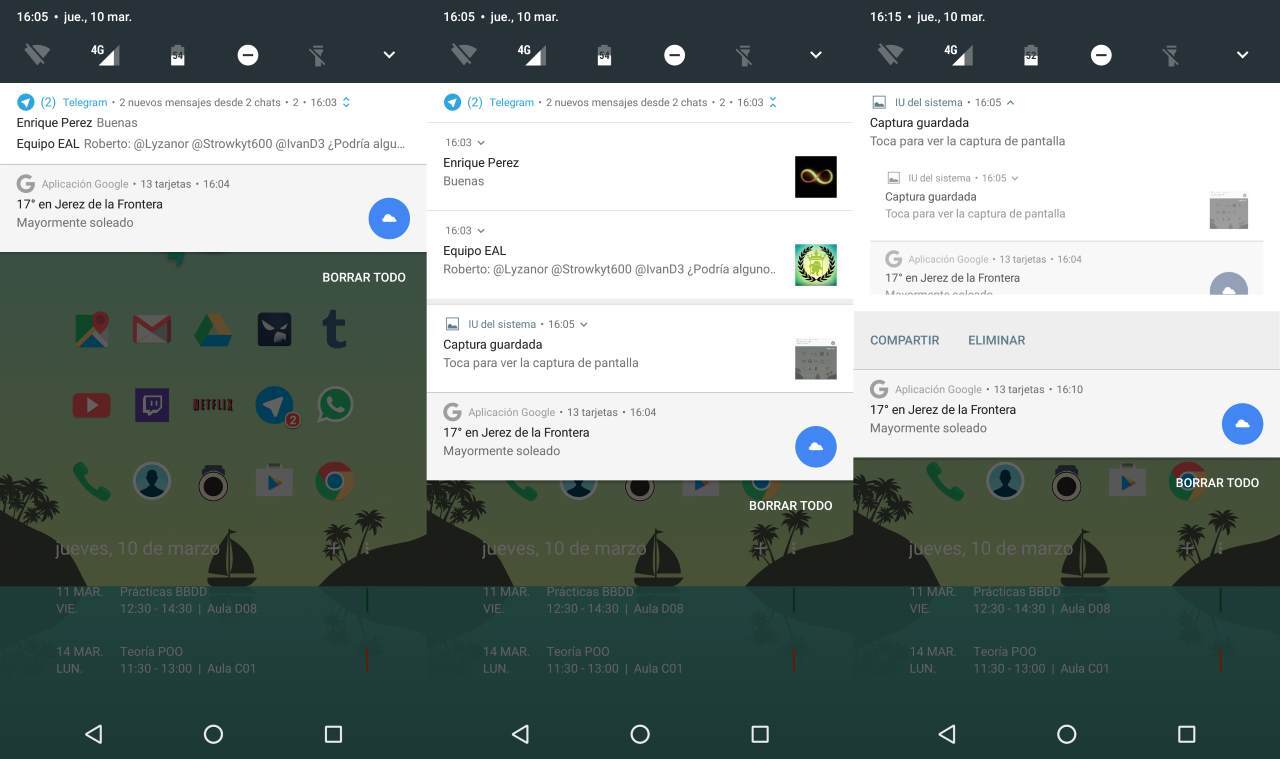Expand quick settings chevron in left screenshot
The height and width of the screenshot is (759, 1280).
click(x=389, y=55)
